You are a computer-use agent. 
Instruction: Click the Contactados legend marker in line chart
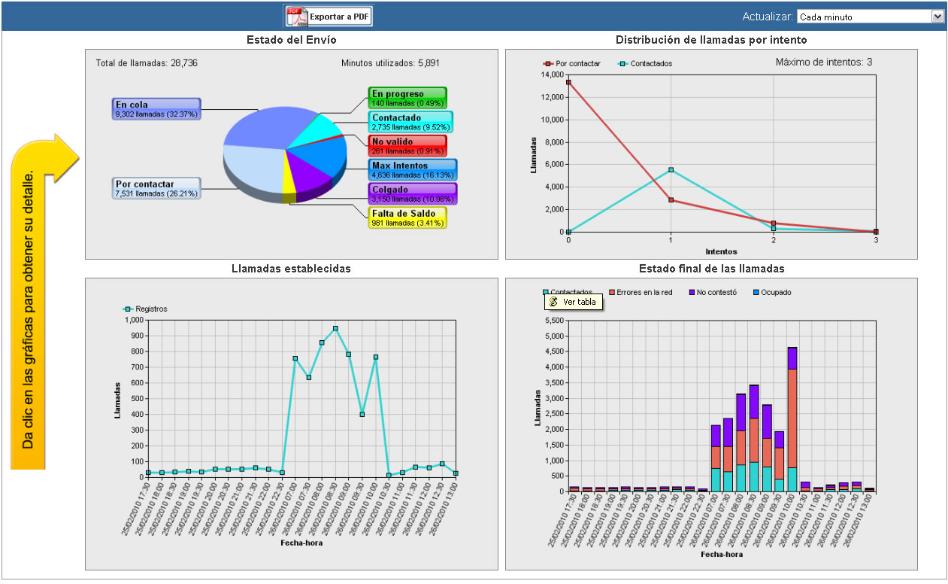[623, 63]
